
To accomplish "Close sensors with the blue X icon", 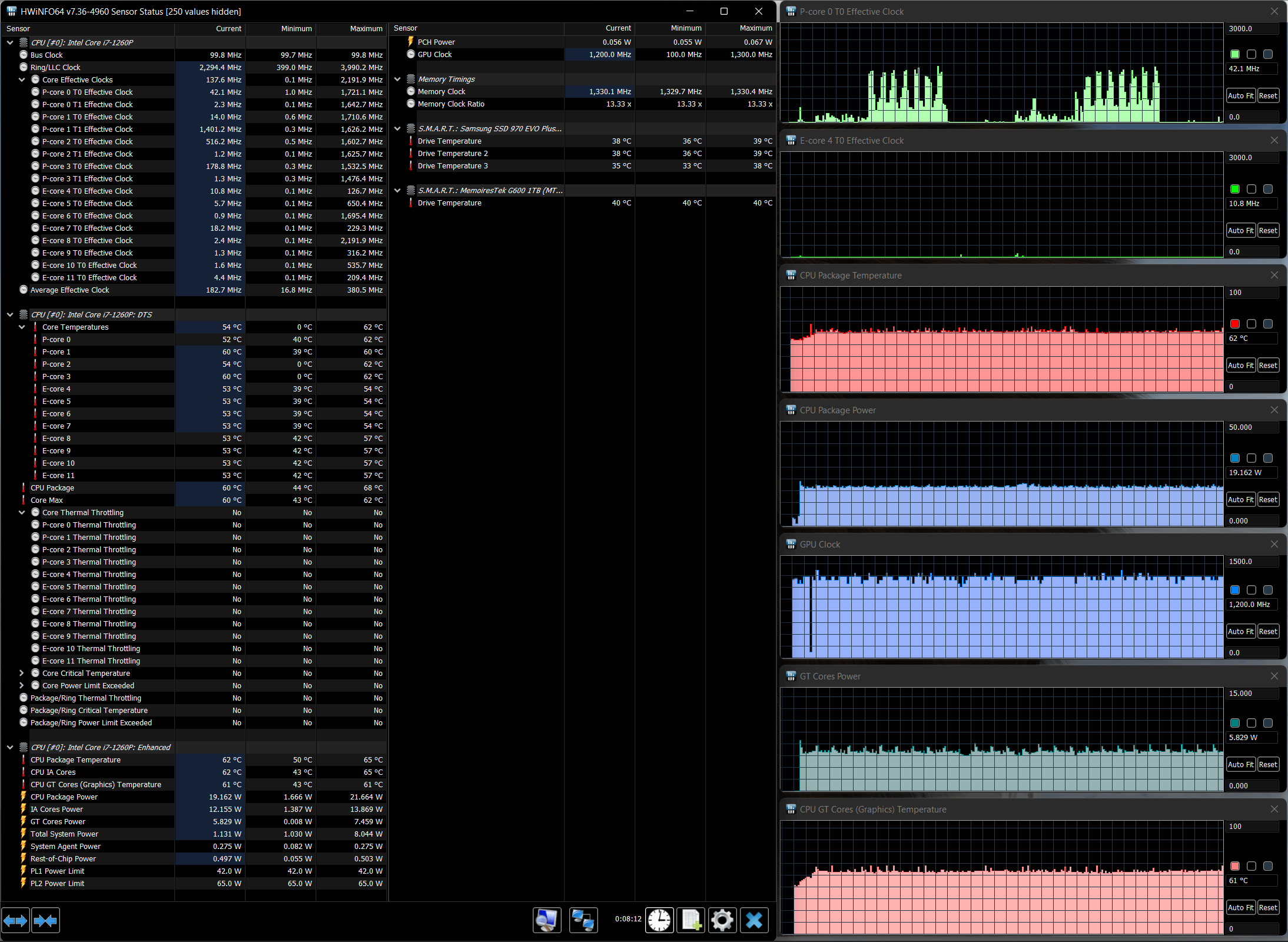I will pos(754,920).
